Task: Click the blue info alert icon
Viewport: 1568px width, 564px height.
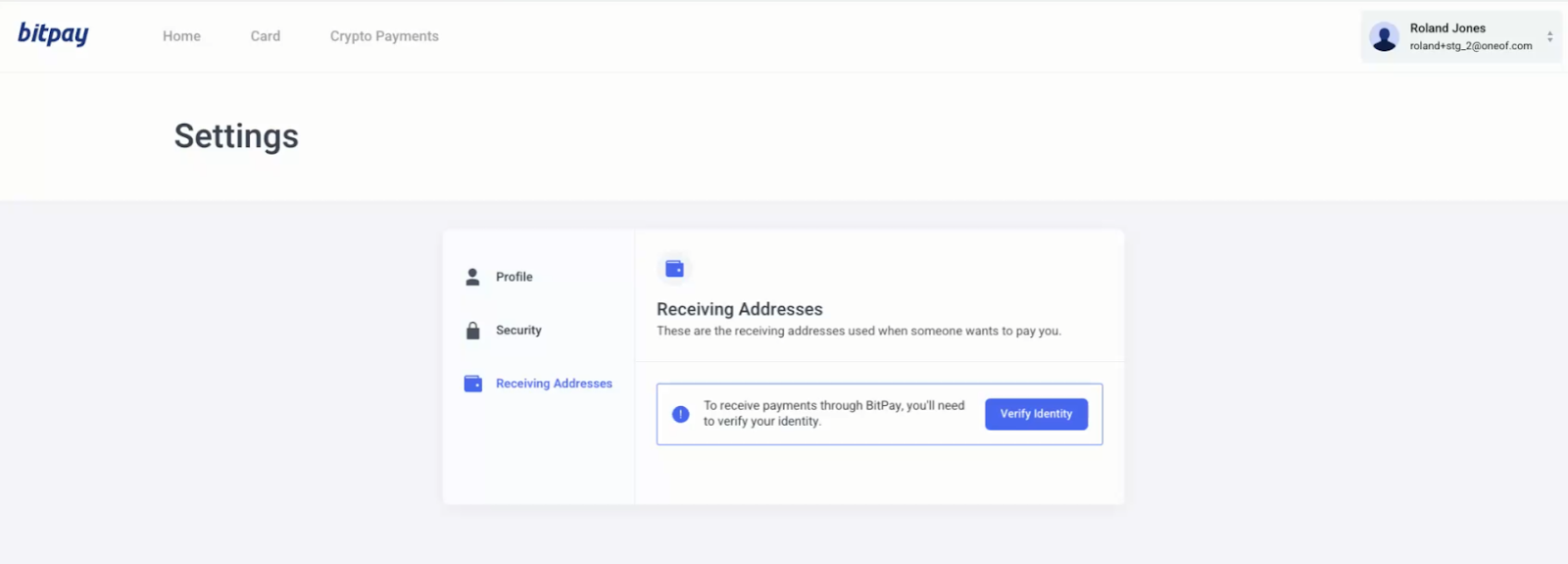Action: (x=680, y=414)
